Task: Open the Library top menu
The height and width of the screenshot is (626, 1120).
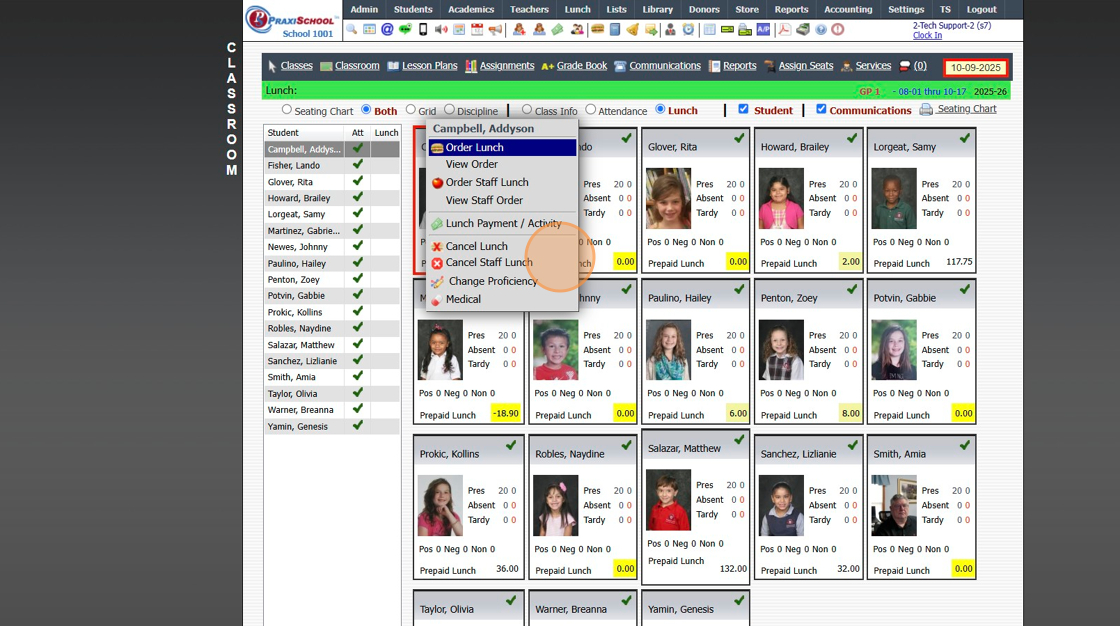Action: point(657,9)
